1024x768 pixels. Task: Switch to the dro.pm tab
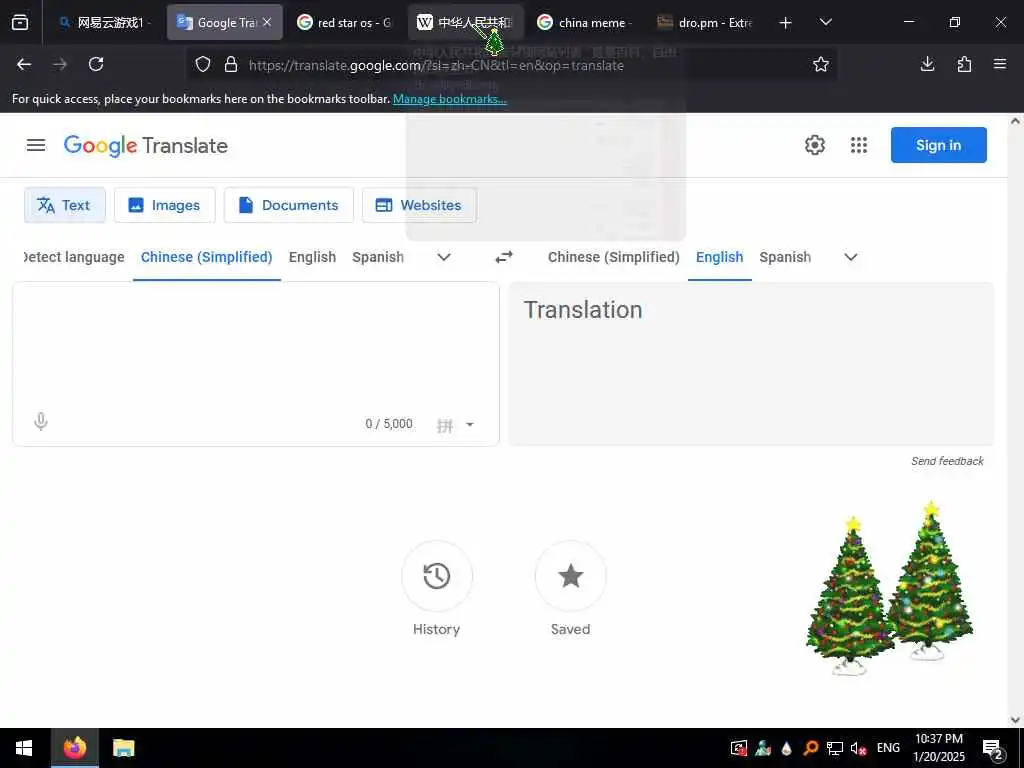(704, 23)
